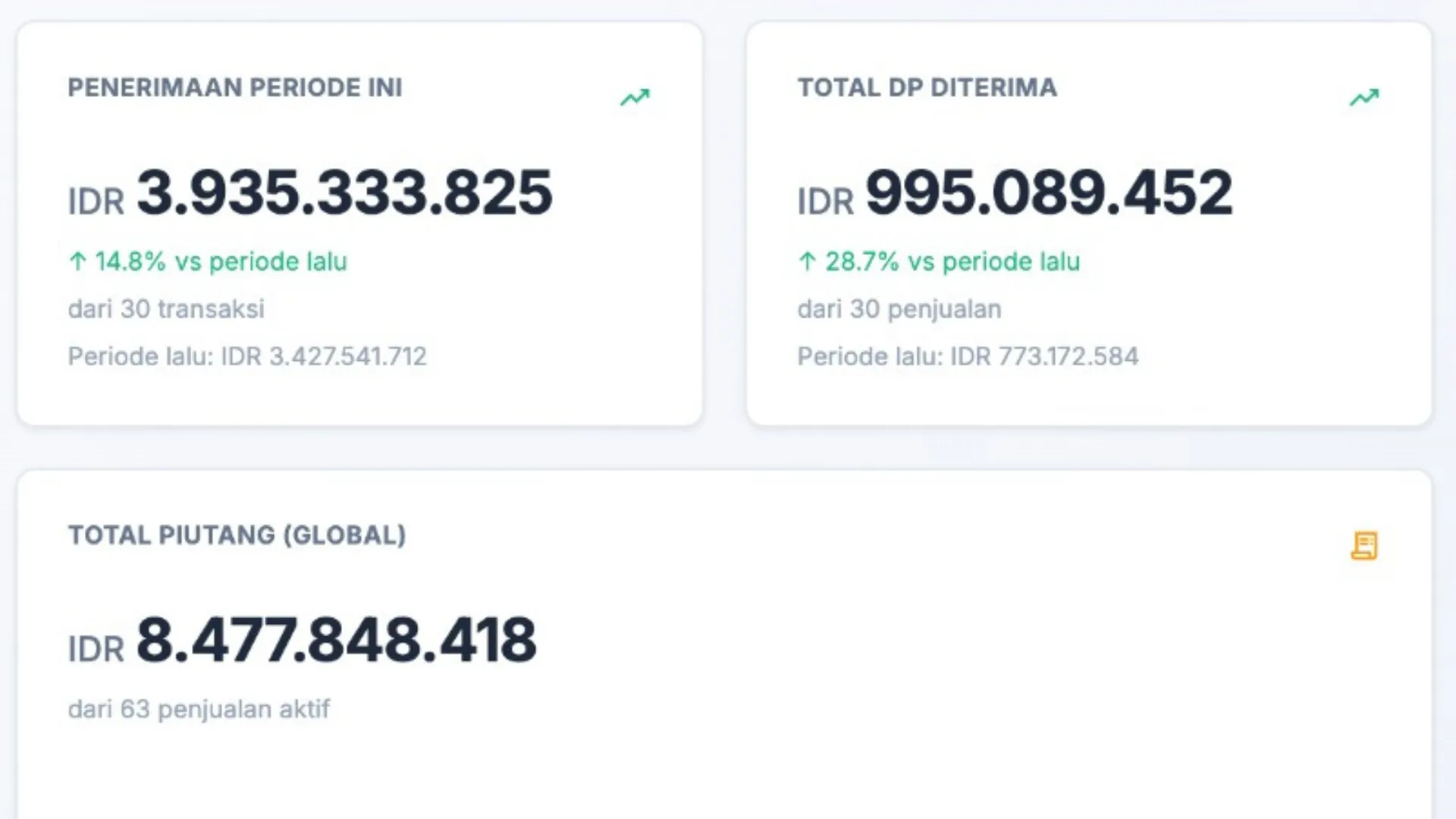Click the "dari 63 penjualan aktif" label
This screenshot has height=819, width=1456.
(199, 709)
